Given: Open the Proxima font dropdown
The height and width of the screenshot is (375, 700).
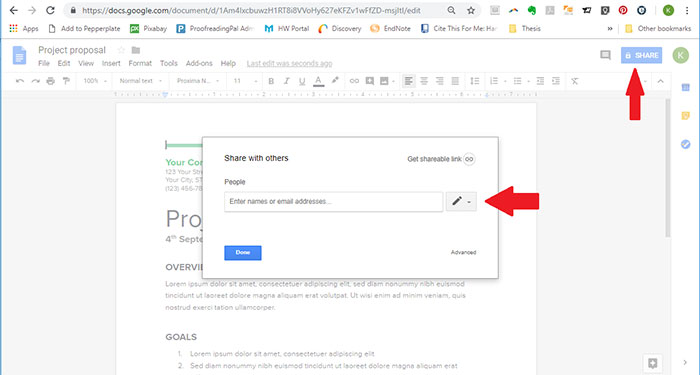Looking at the screenshot, I should pos(198,81).
